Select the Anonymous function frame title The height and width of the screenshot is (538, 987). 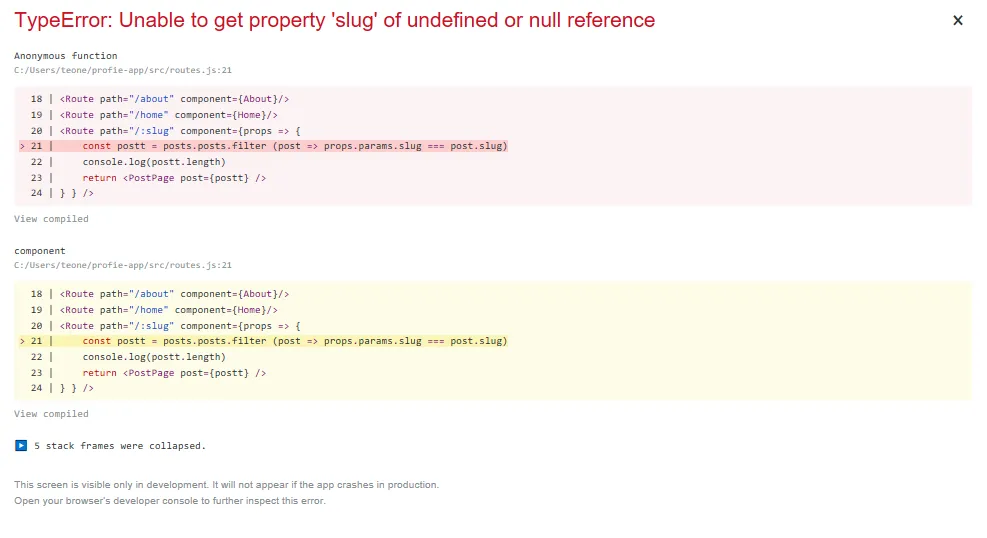(x=65, y=56)
